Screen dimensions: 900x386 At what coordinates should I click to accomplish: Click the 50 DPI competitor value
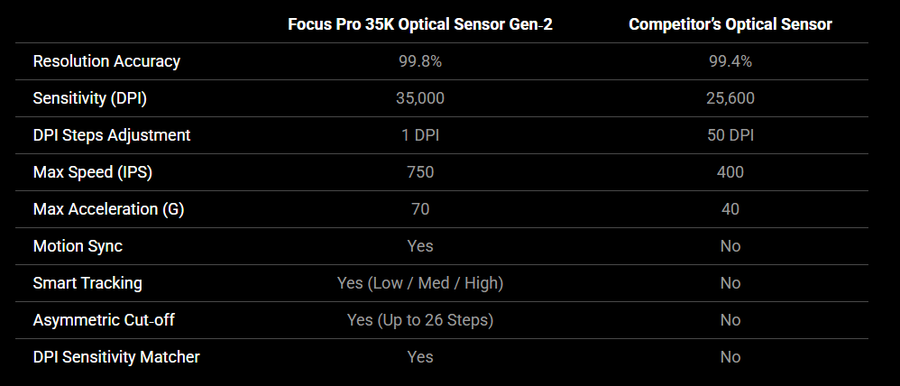pyautogui.click(x=730, y=136)
